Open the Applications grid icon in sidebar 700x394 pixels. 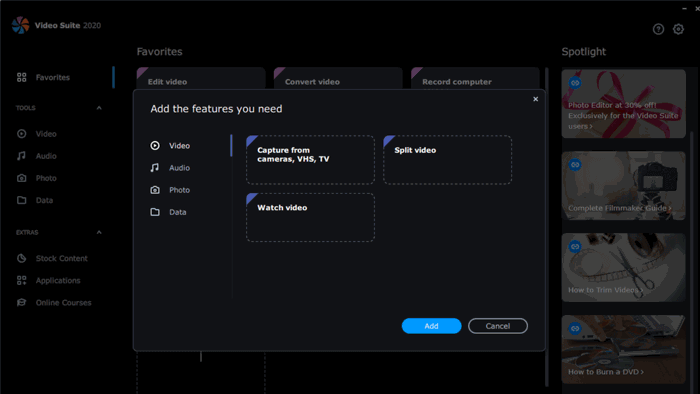pos(21,280)
